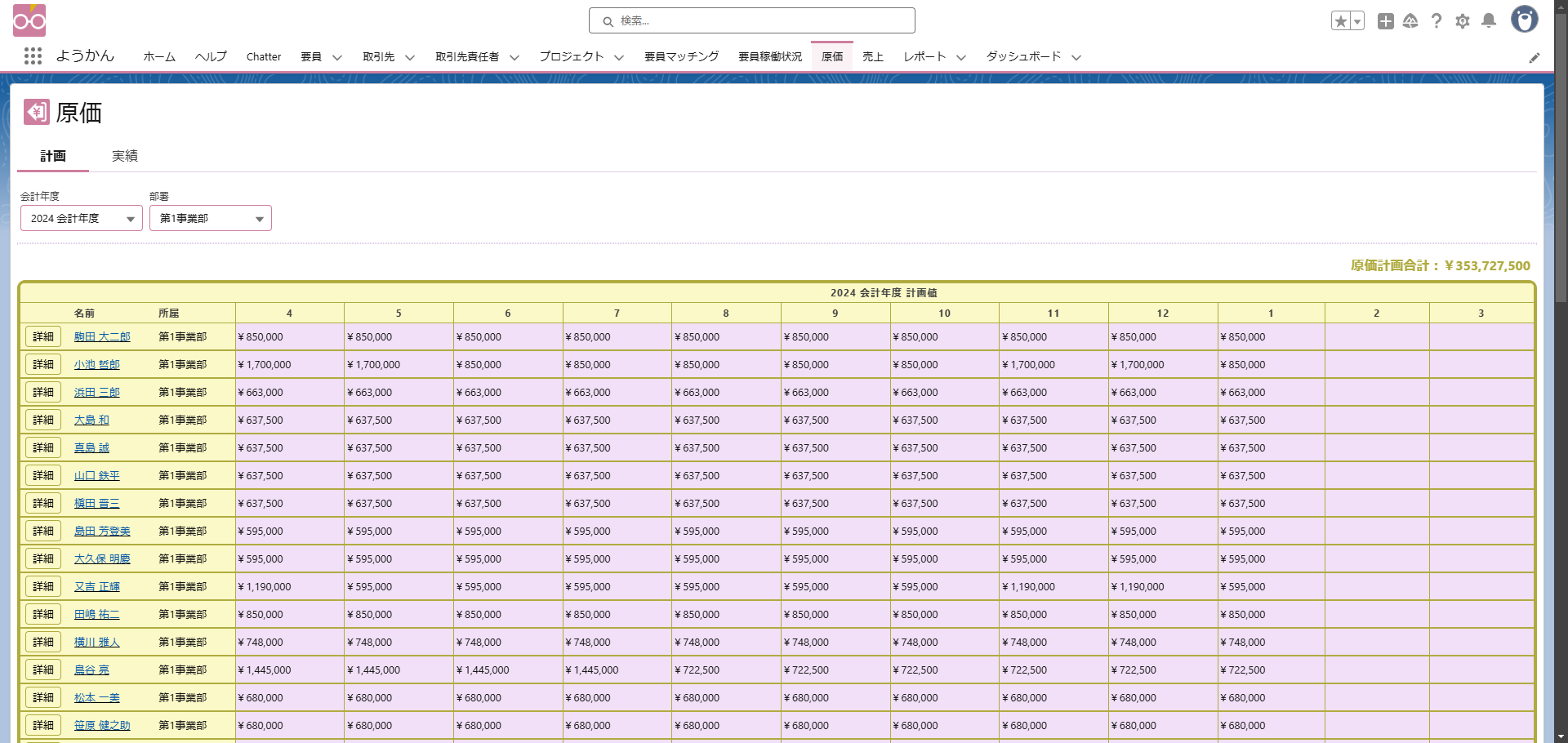
Task: Click the 所属 column header
Action: [x=169, y=313]
